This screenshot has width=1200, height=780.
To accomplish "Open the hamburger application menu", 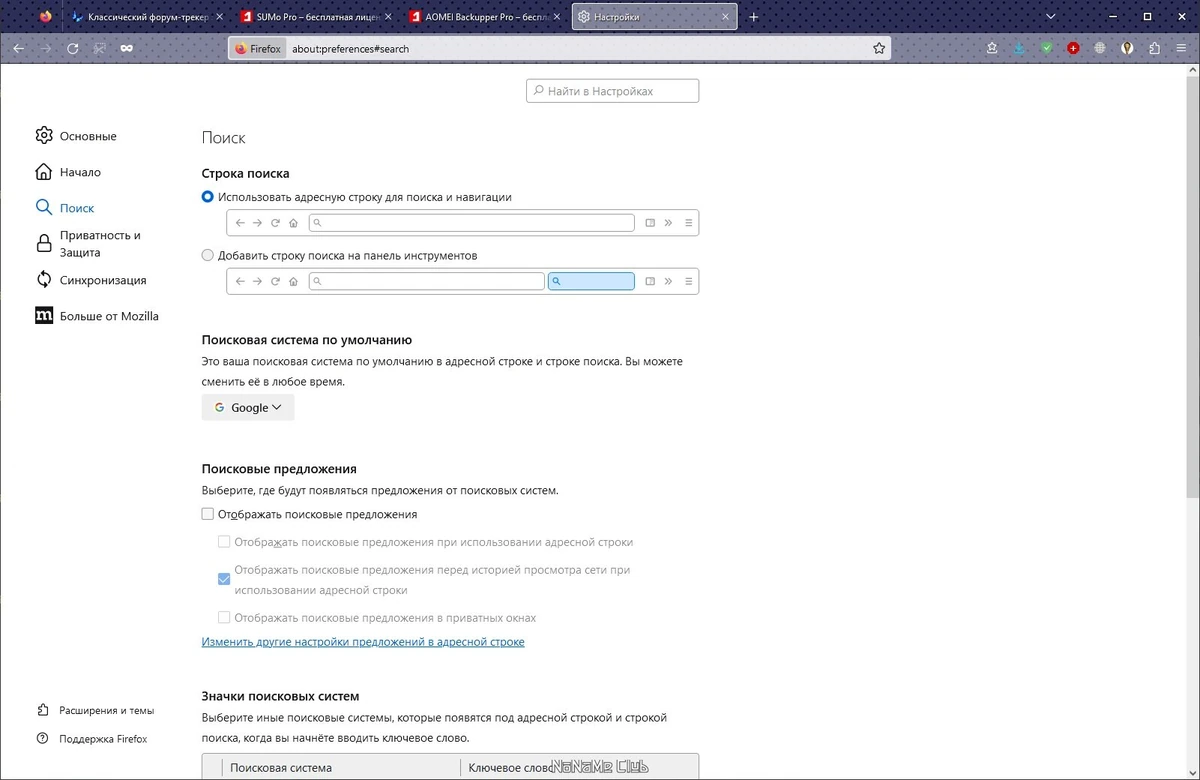I will [x=1181, y=48].
